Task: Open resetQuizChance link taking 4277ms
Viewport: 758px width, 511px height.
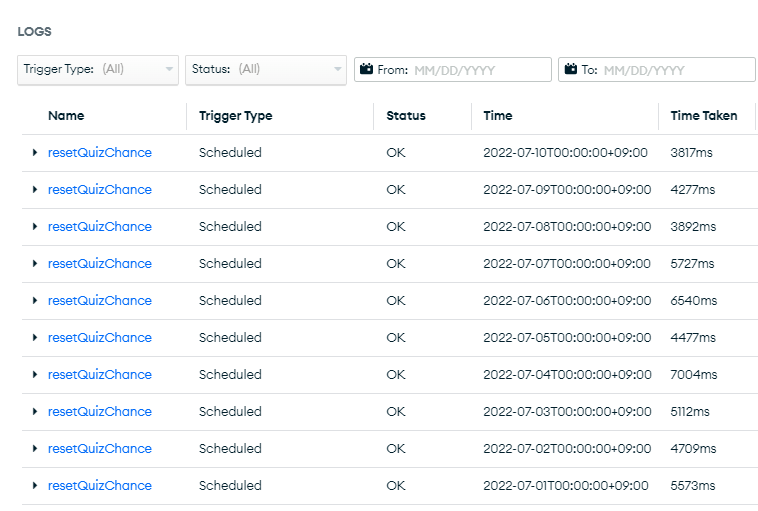Action: [100, 190]
